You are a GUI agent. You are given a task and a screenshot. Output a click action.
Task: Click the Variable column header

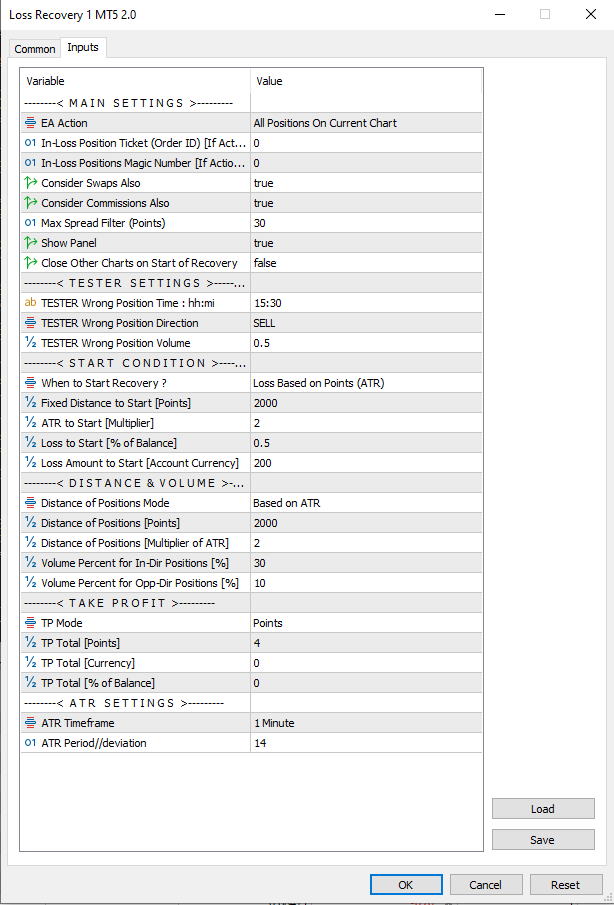[x=135, y=81]
